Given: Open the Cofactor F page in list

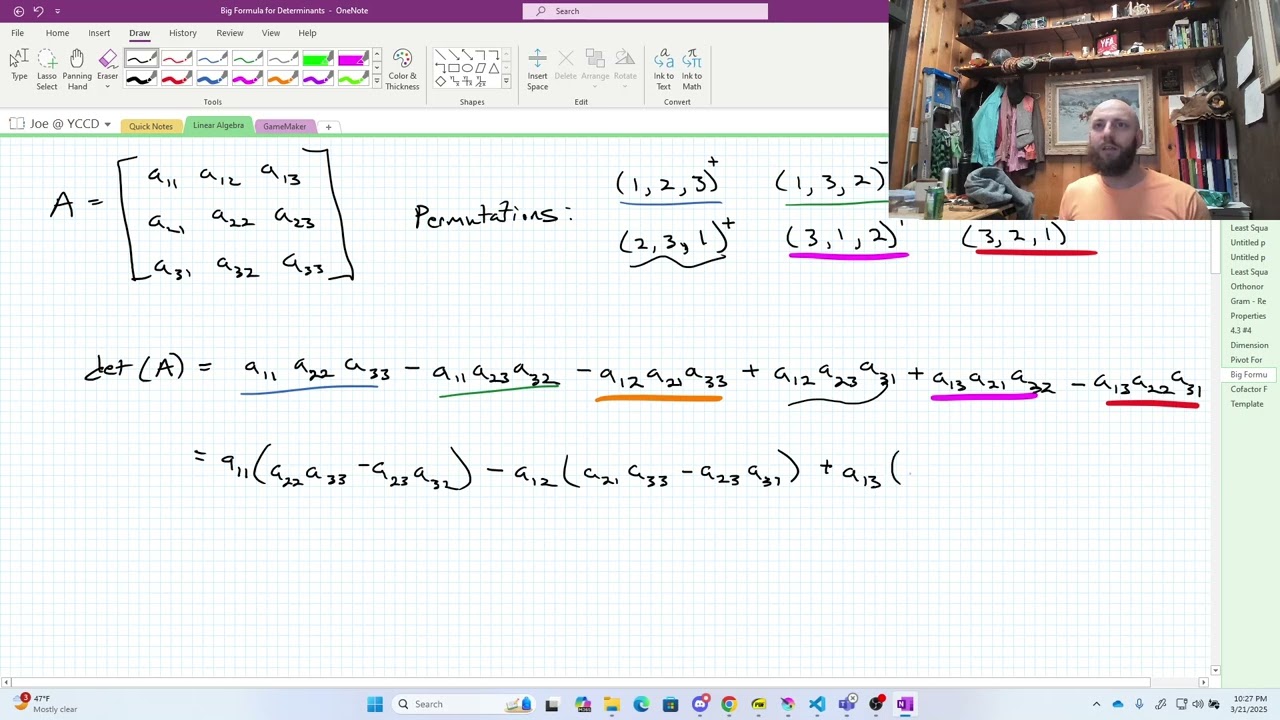Looking at the screenshot, I should [1248, 389].
